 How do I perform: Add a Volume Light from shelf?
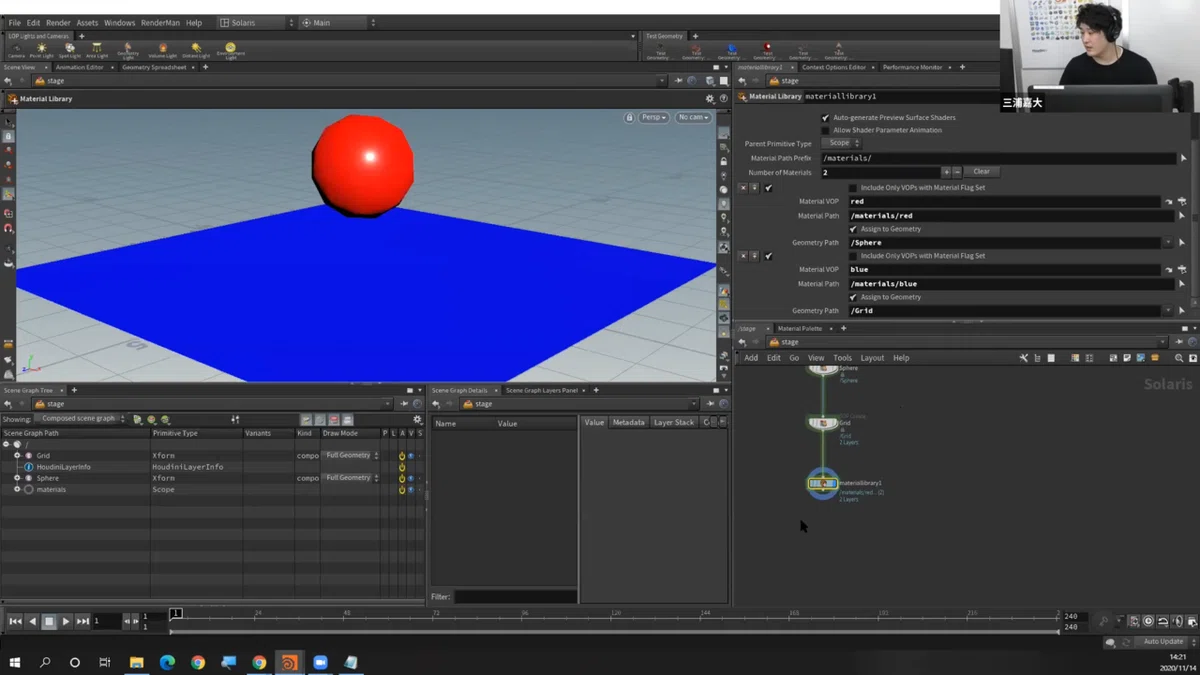pyautogui.click(x=162, y=50)
